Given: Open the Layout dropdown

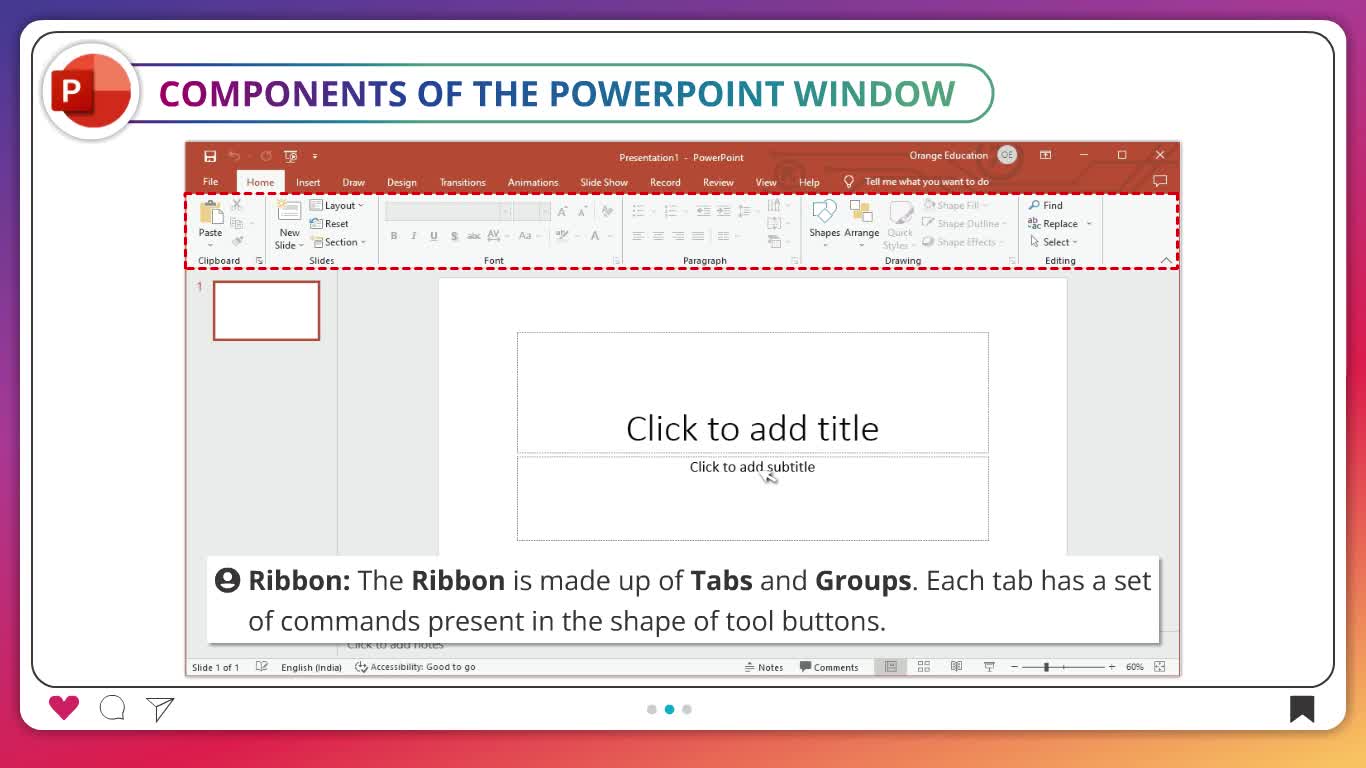Looking at the screenshot, I should point(337,205).
